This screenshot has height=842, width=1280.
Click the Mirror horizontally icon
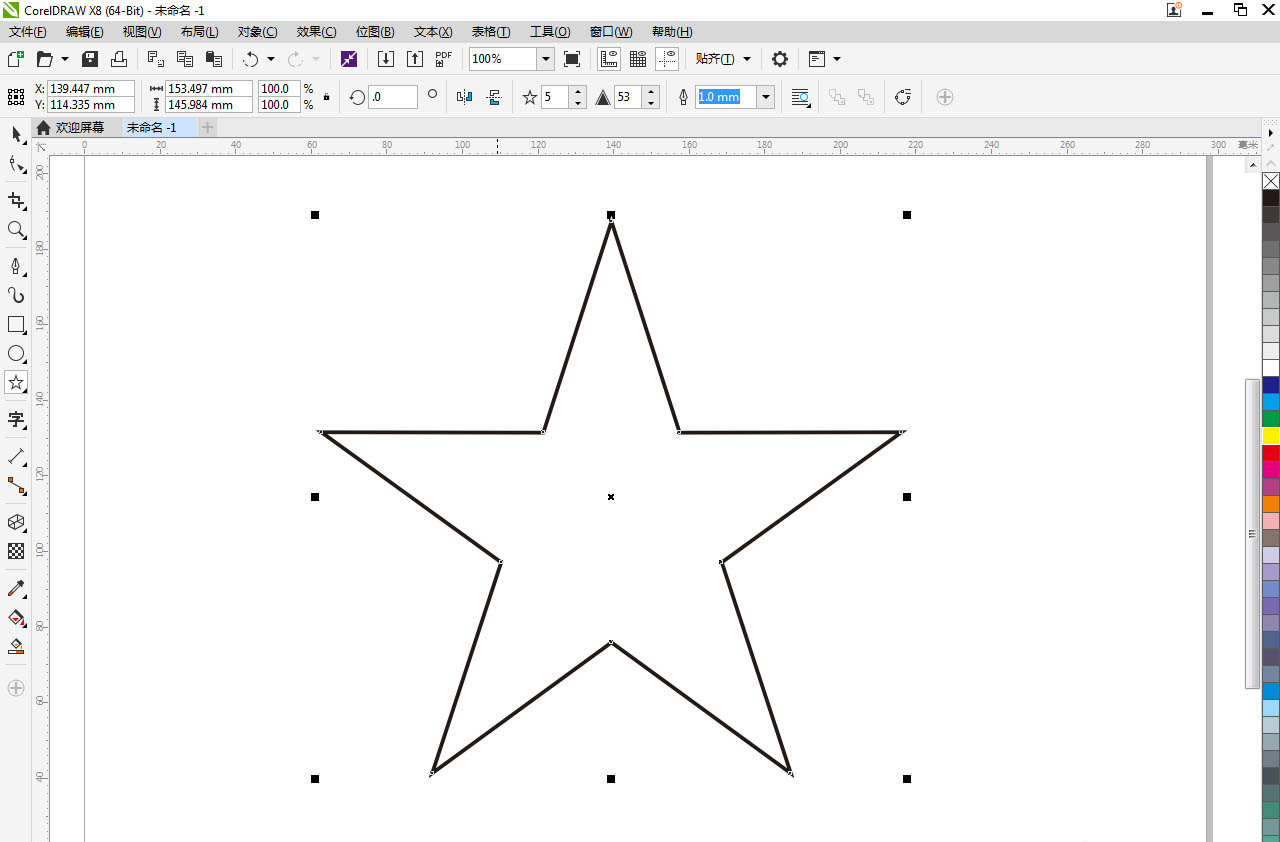[464, 97]
